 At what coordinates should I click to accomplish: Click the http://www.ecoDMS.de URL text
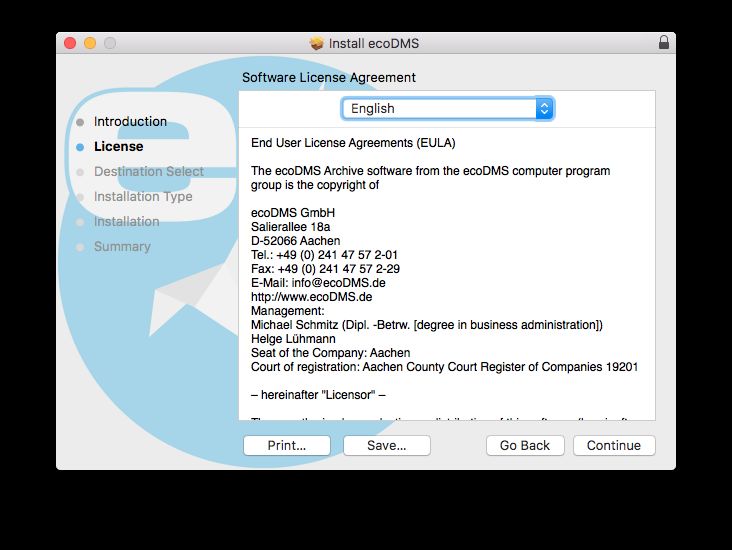[x=311, y=297]
